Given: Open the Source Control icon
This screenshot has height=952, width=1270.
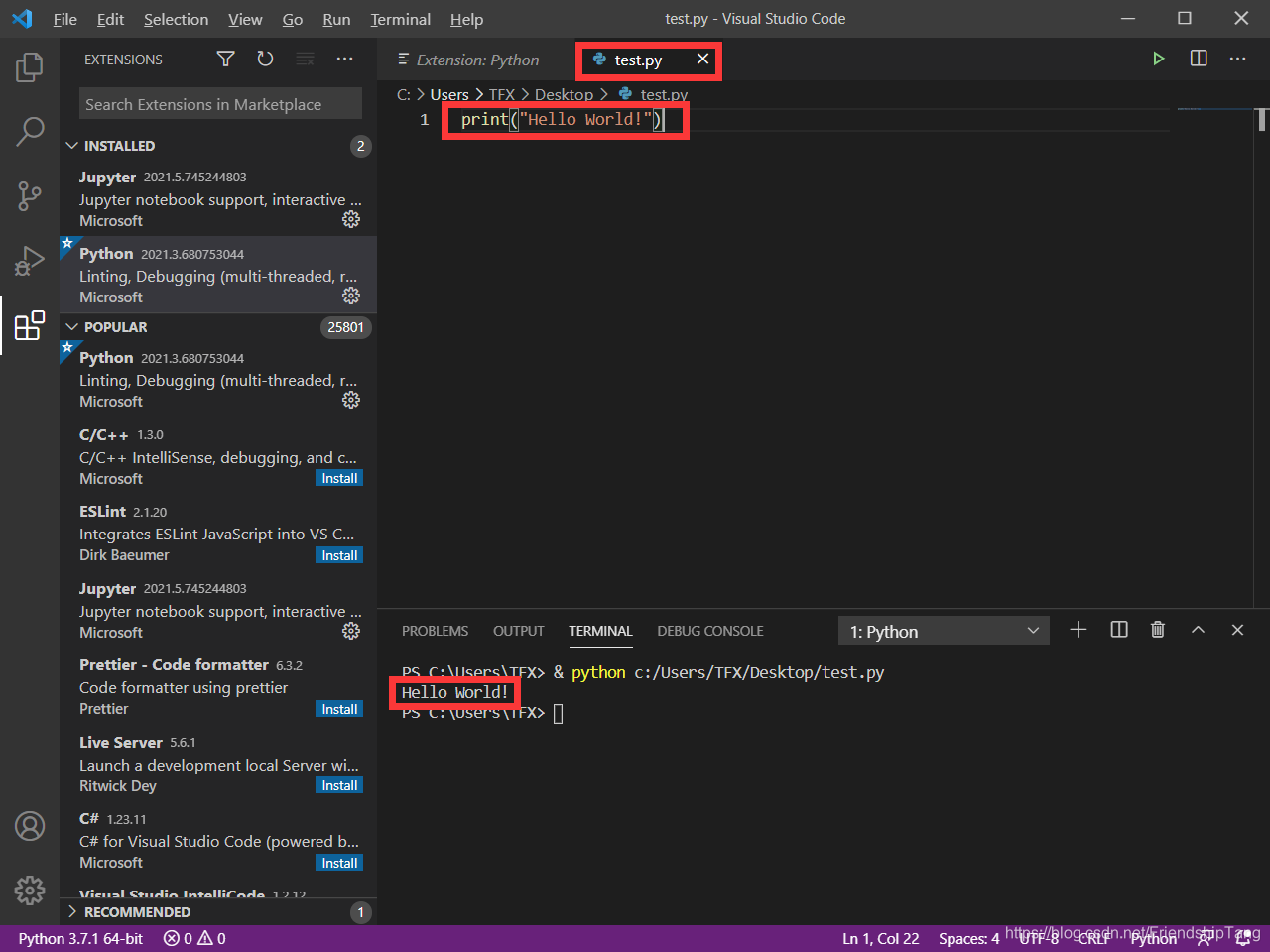Looking at the screenshot, I should point(29,195).
